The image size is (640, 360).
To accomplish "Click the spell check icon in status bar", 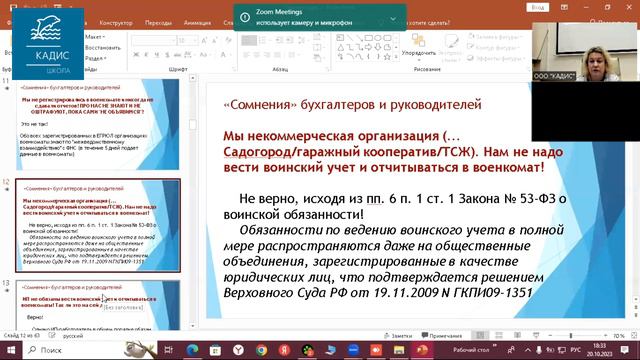I will click(52, 336).
